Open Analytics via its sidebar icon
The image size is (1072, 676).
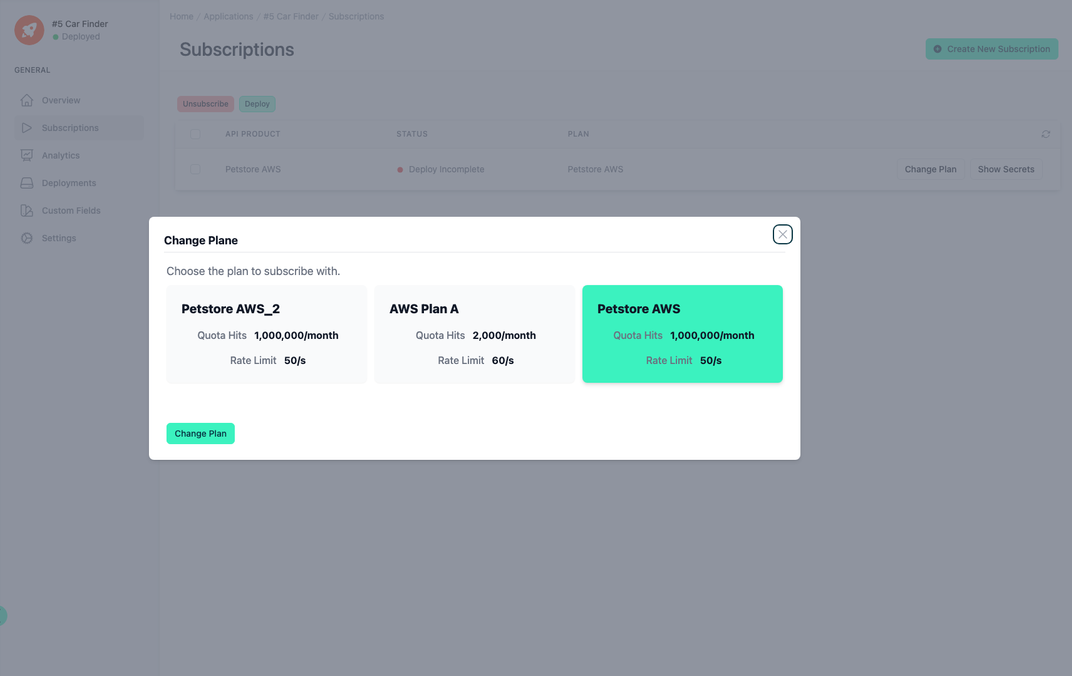tap(27, 155)
